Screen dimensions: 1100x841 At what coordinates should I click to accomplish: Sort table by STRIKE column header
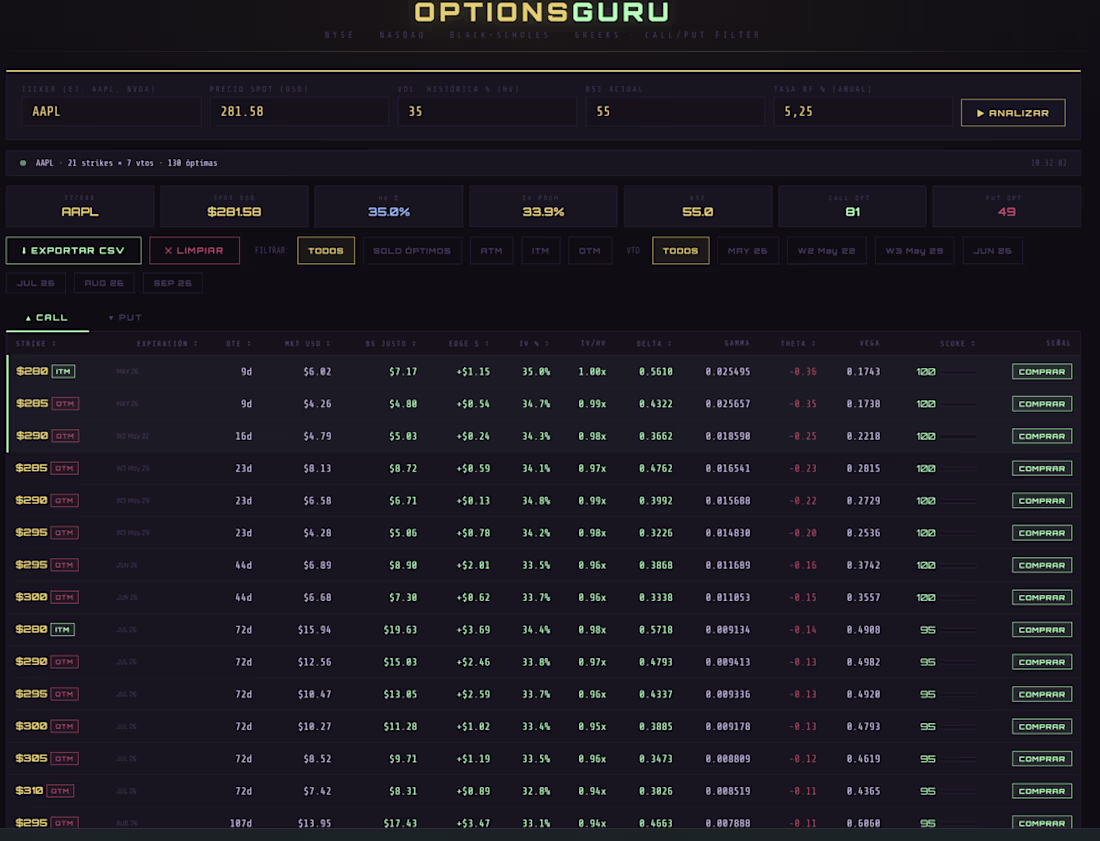coord(36,343)
